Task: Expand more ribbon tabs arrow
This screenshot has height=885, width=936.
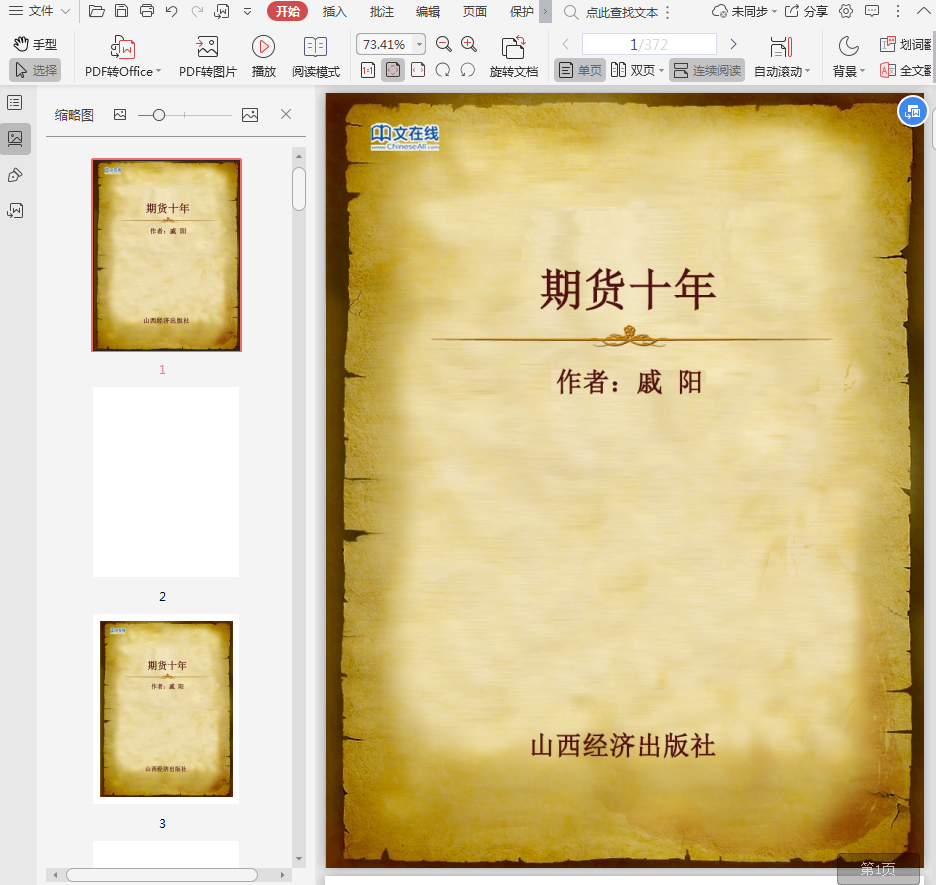Action: tap(545, 11)
